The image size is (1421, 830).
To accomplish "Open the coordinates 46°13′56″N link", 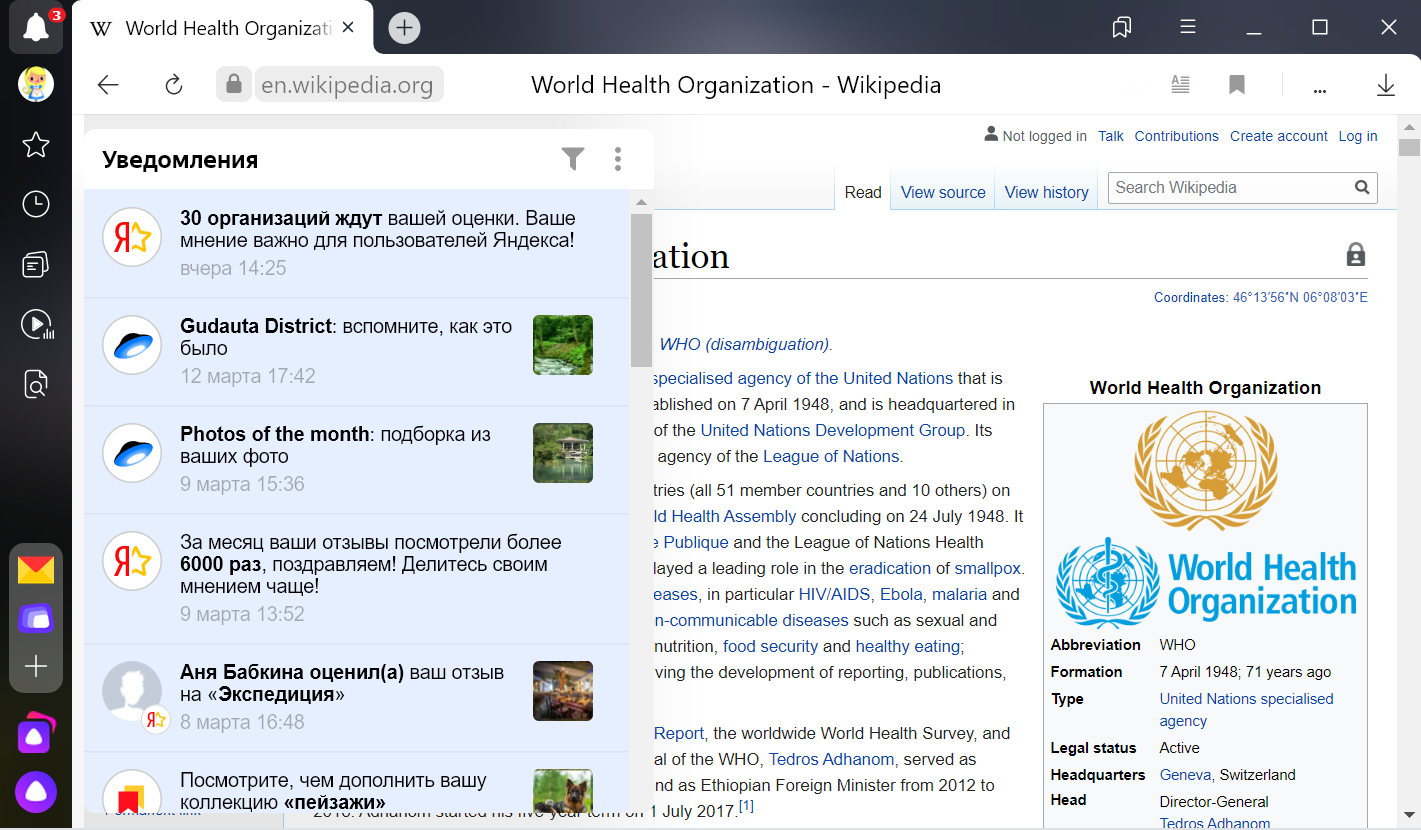I will pyautogui.click(x=1300, y=297).
